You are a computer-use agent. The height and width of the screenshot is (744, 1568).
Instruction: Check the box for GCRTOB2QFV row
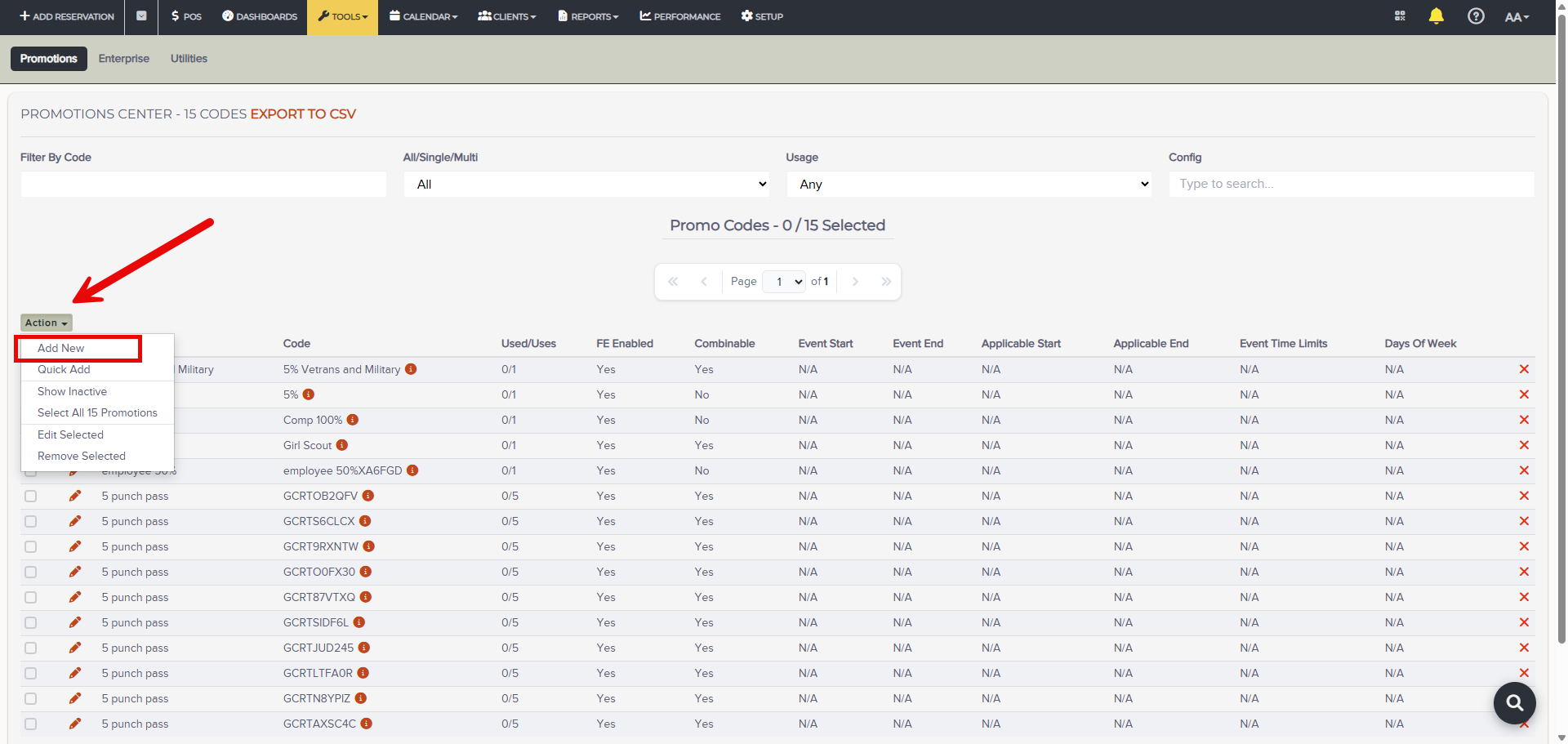pyautogui.click(x=30, y=496)
